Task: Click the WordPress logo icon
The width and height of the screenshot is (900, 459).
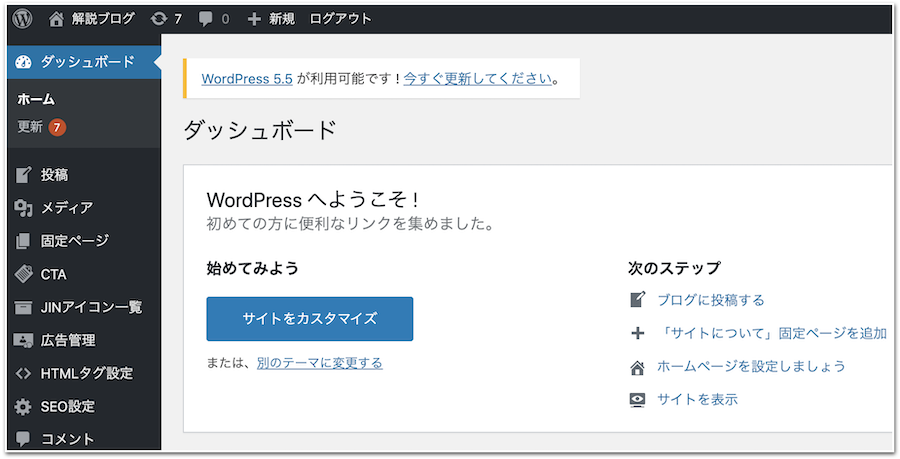Action: [22, 18]
